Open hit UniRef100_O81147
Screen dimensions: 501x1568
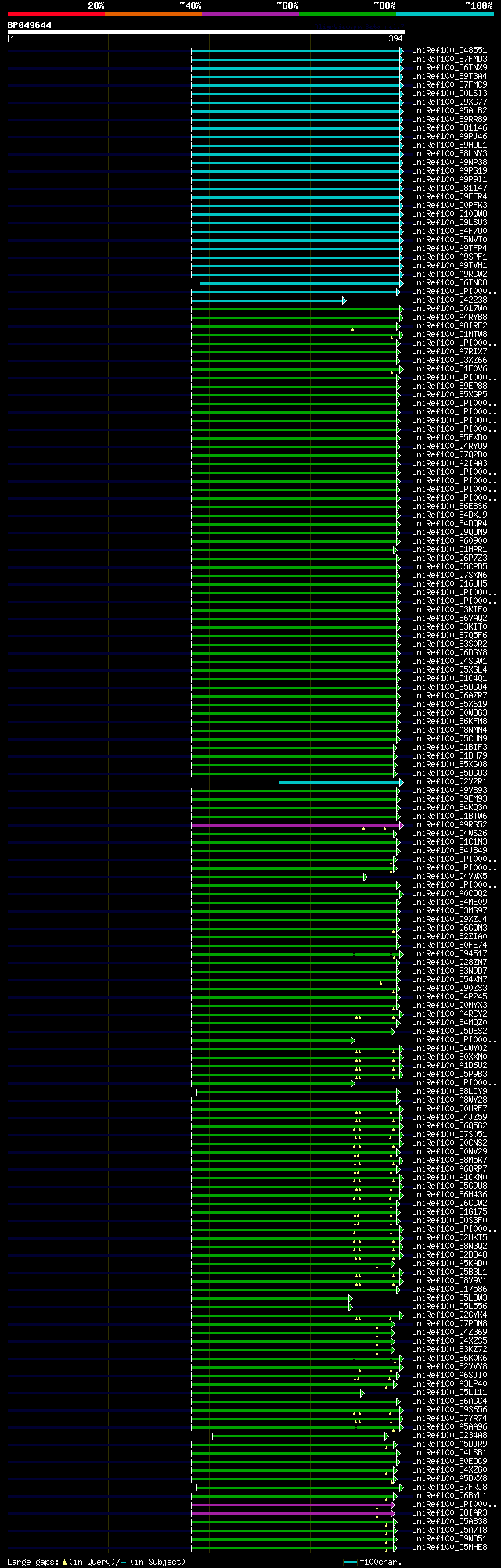pyautogui.click(x=449, y=188)
